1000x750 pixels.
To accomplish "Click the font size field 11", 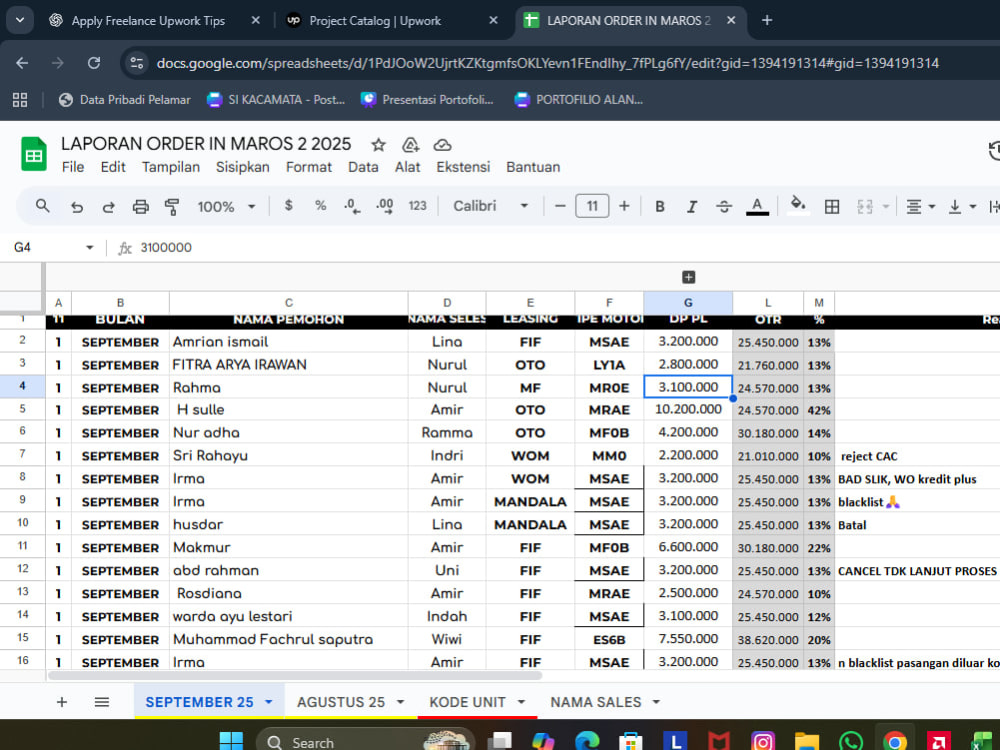I will (x=592, y=206).
